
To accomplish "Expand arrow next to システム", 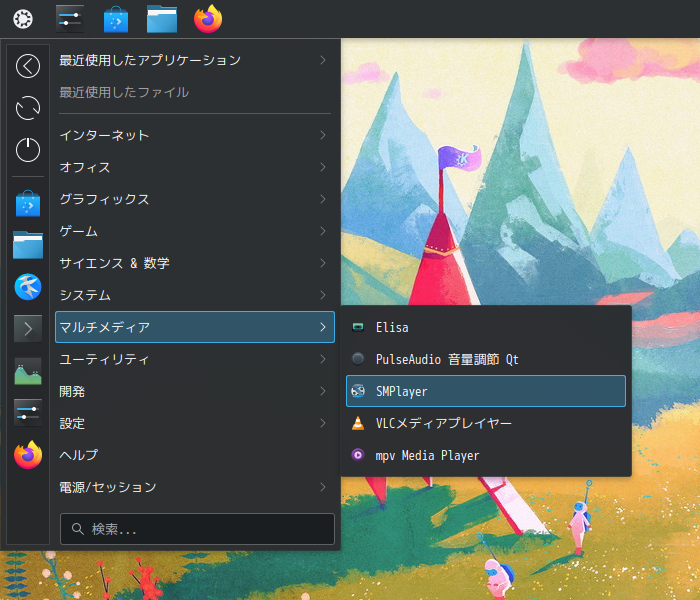I will click(x=323, y=295).
